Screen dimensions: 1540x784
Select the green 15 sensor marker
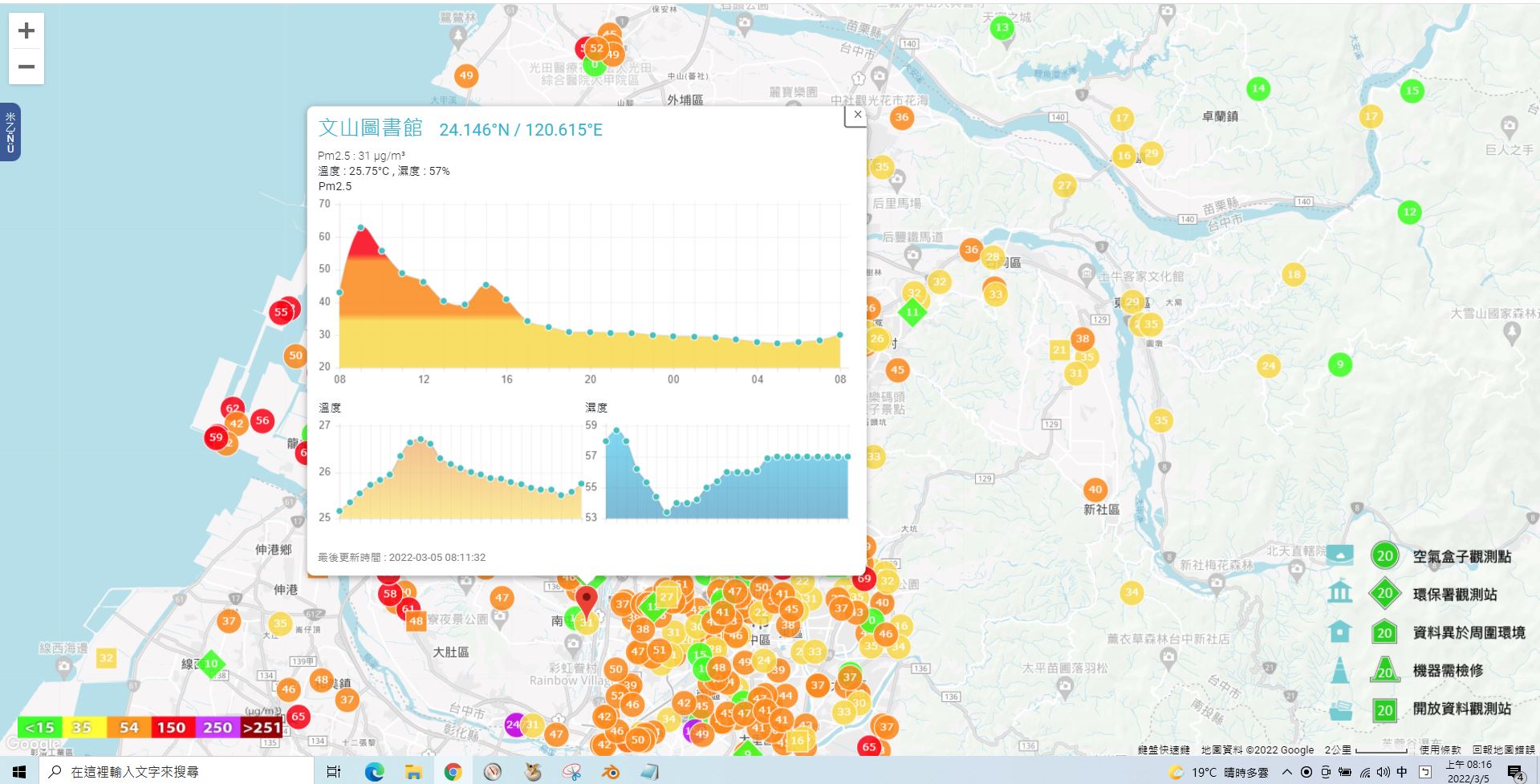click(x=1412, y=91)
